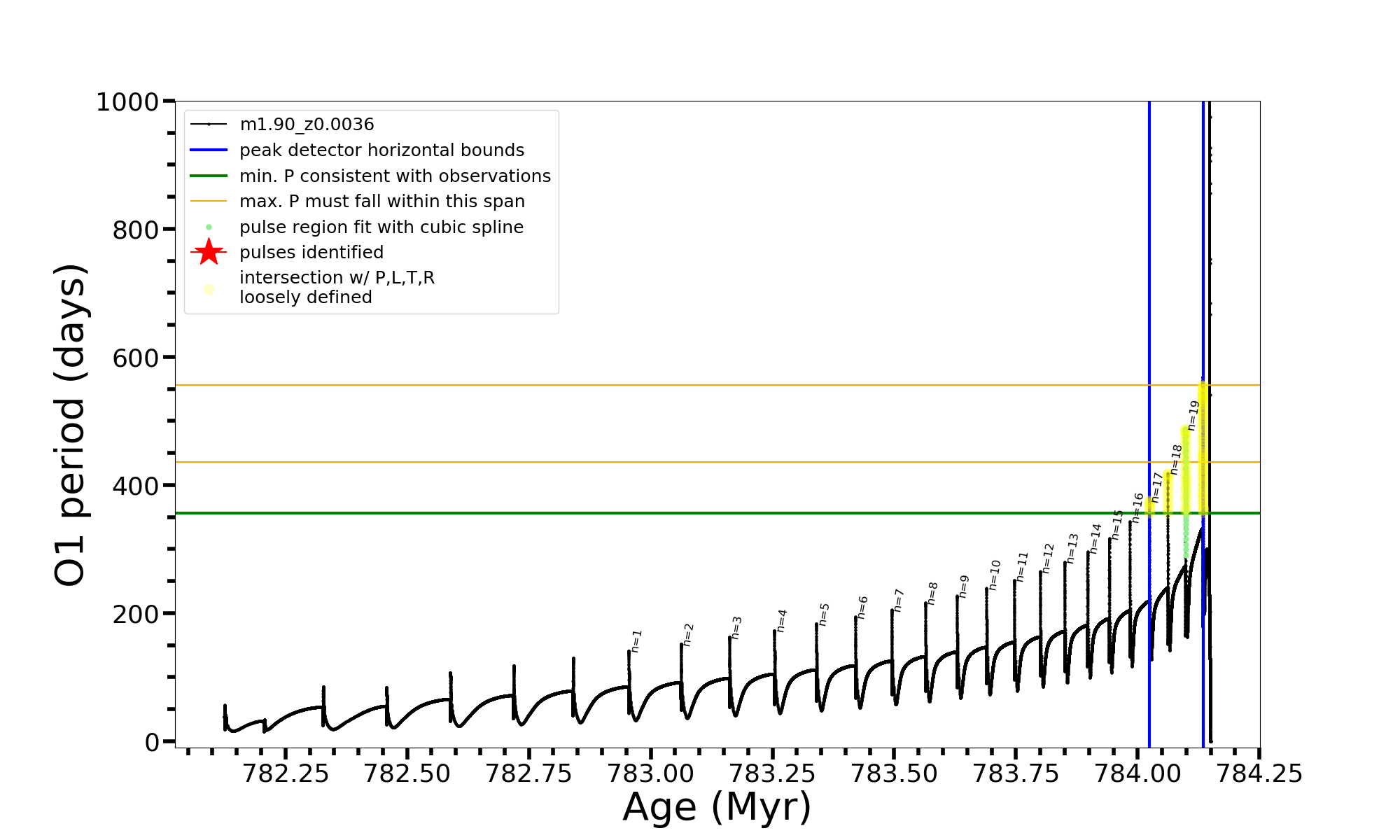Click the 'pulse region fit with cubic spline' text
The image size is (1400, 840).
point(381,227)
